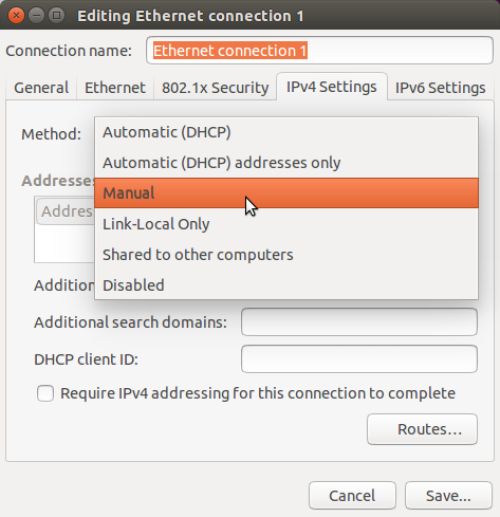Focus the Connection name field
The image size is (500, 517).
320,50
